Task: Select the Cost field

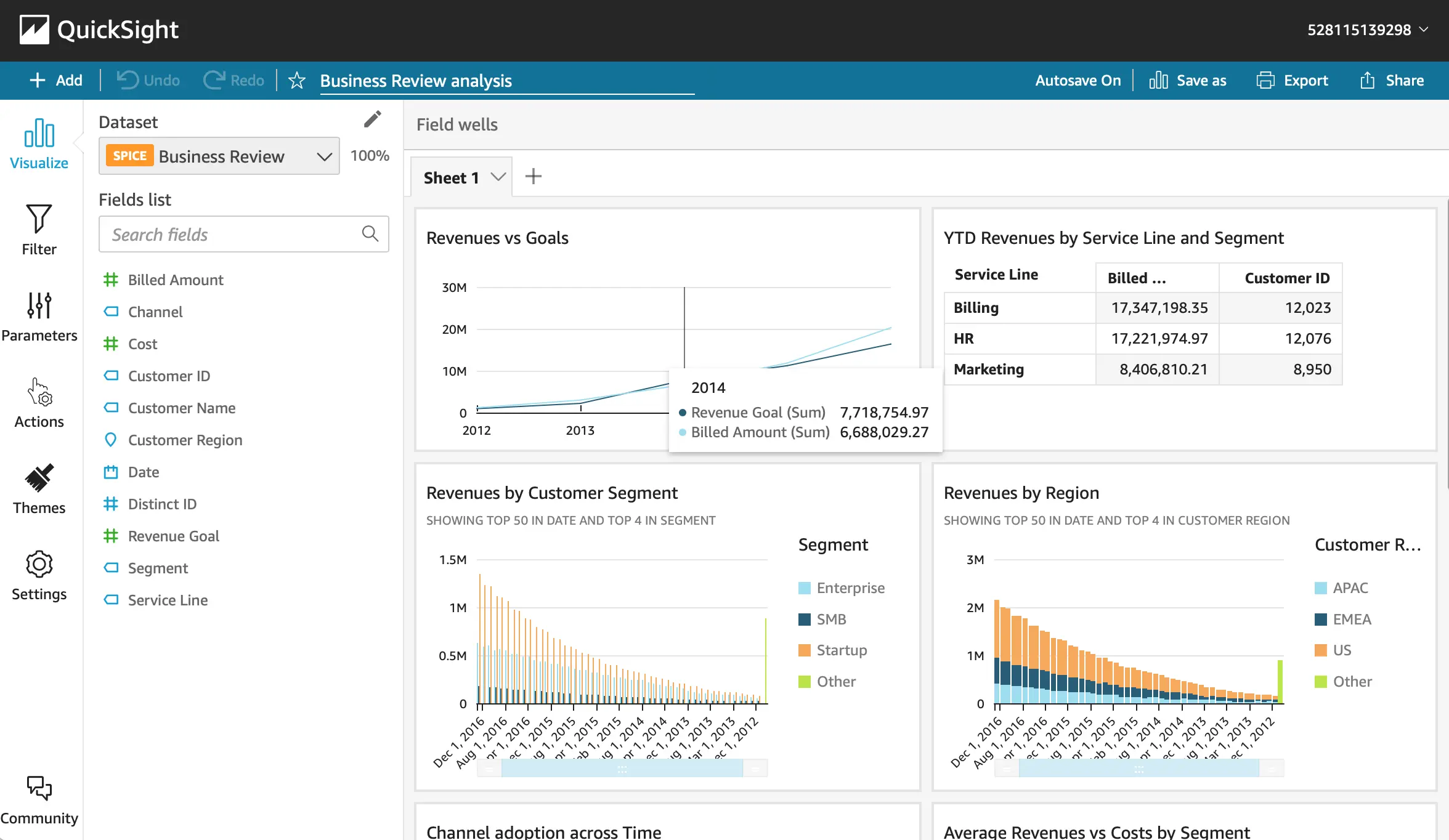Action: click(x=142, y=344)
